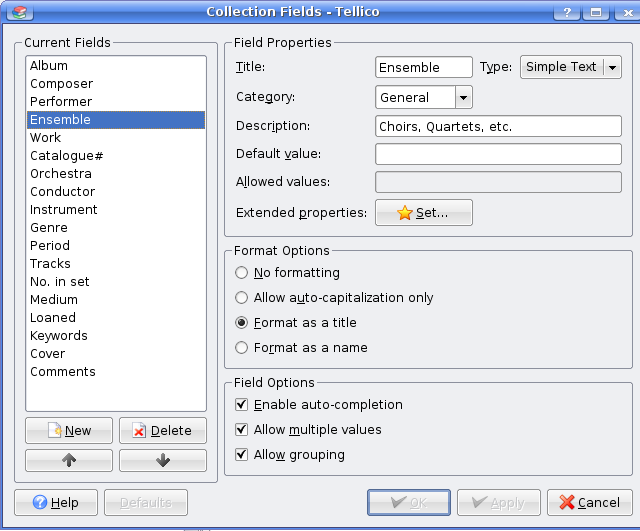Image resolution: width=640 pixels, height=531 pixels.
Task: Select Composer in Current Fields list
Action: pos(61,84)
